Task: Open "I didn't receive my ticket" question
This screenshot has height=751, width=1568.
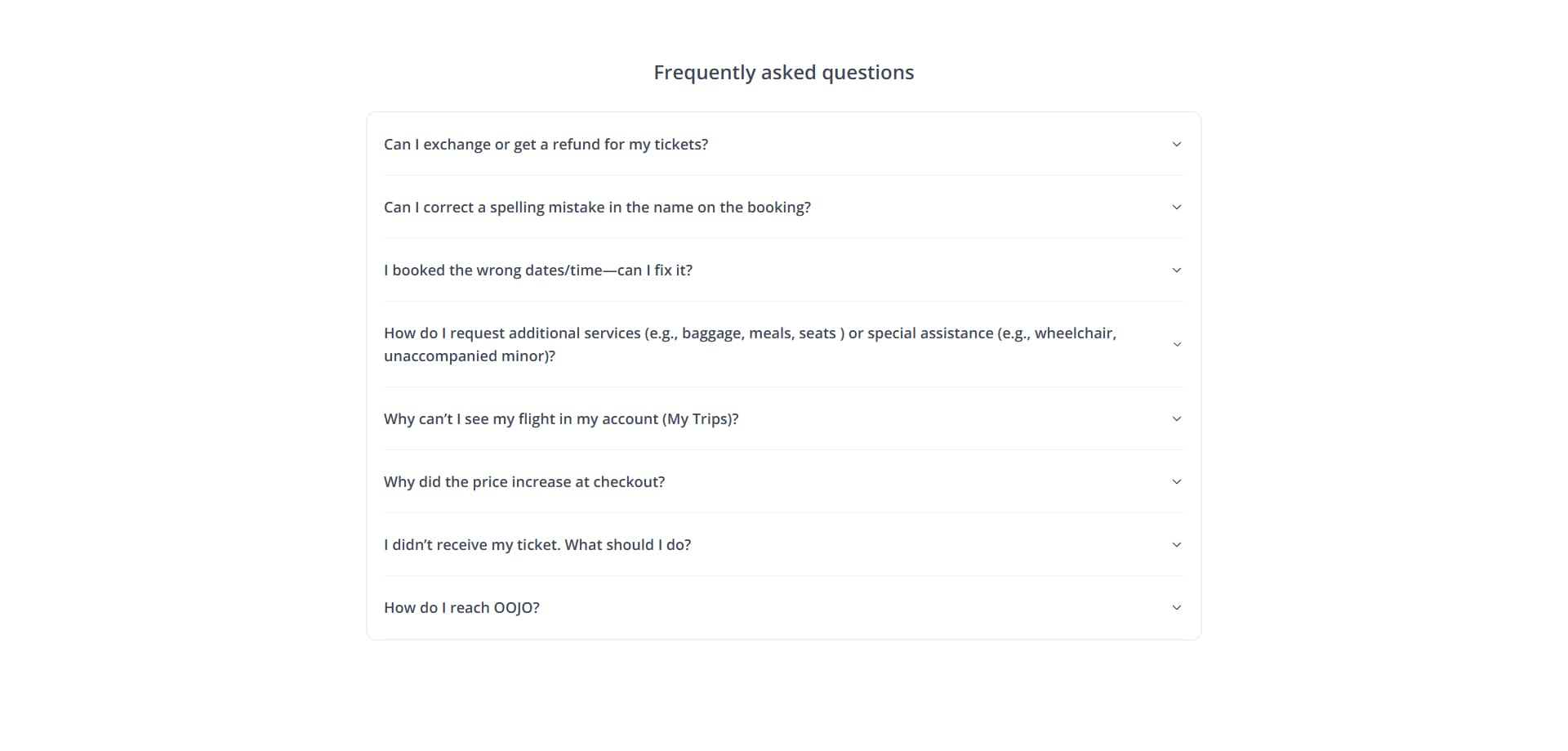Action: coord(783,545)
